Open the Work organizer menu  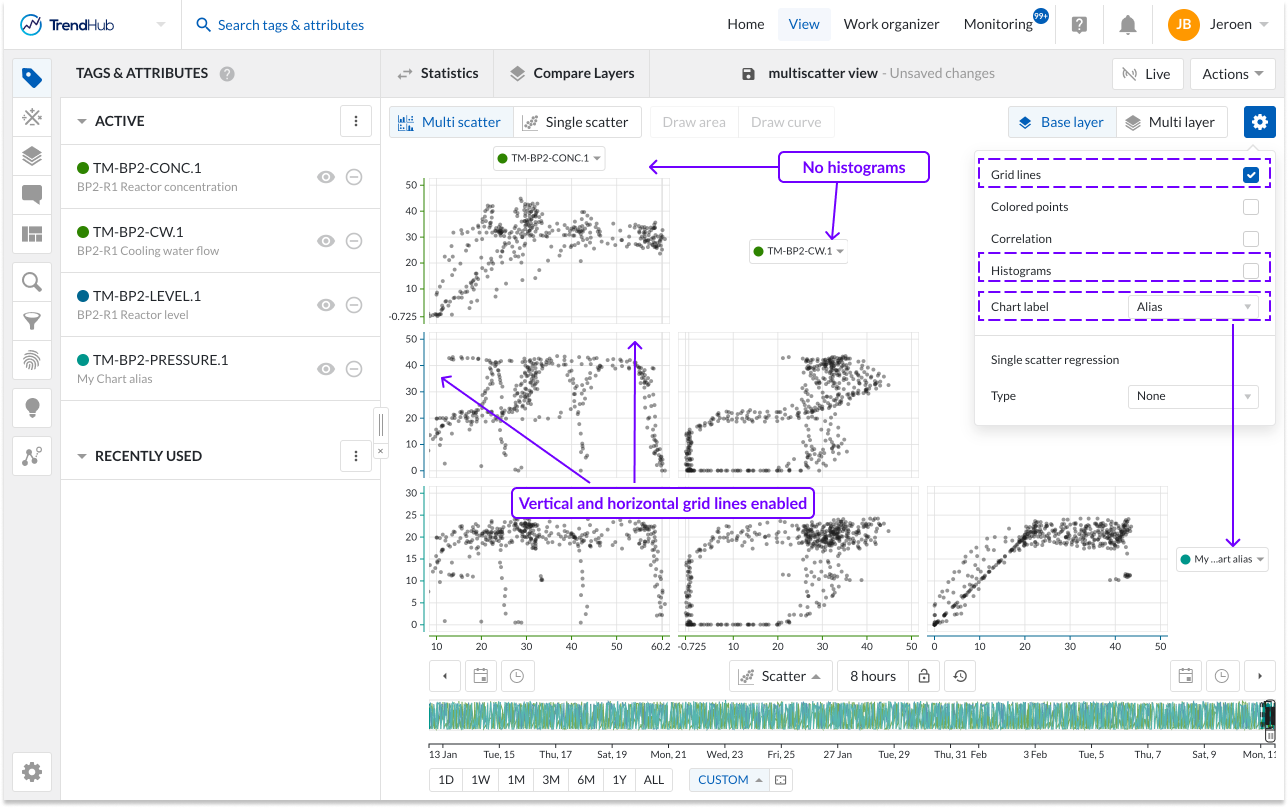tap(891, 25)
